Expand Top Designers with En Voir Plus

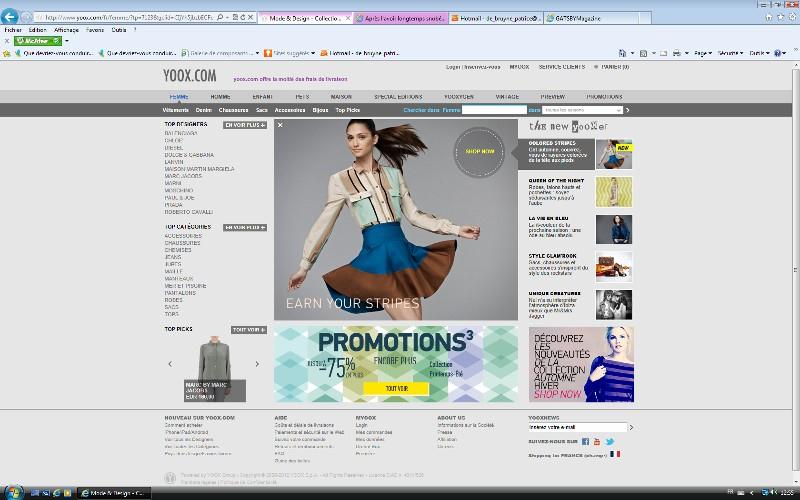tap(245, 125)
